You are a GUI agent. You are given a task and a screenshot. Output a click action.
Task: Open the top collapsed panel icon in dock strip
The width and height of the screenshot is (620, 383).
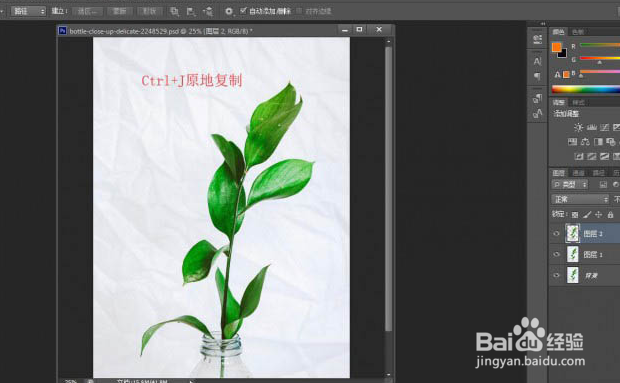pyautogui.click(x=537, y=39)
